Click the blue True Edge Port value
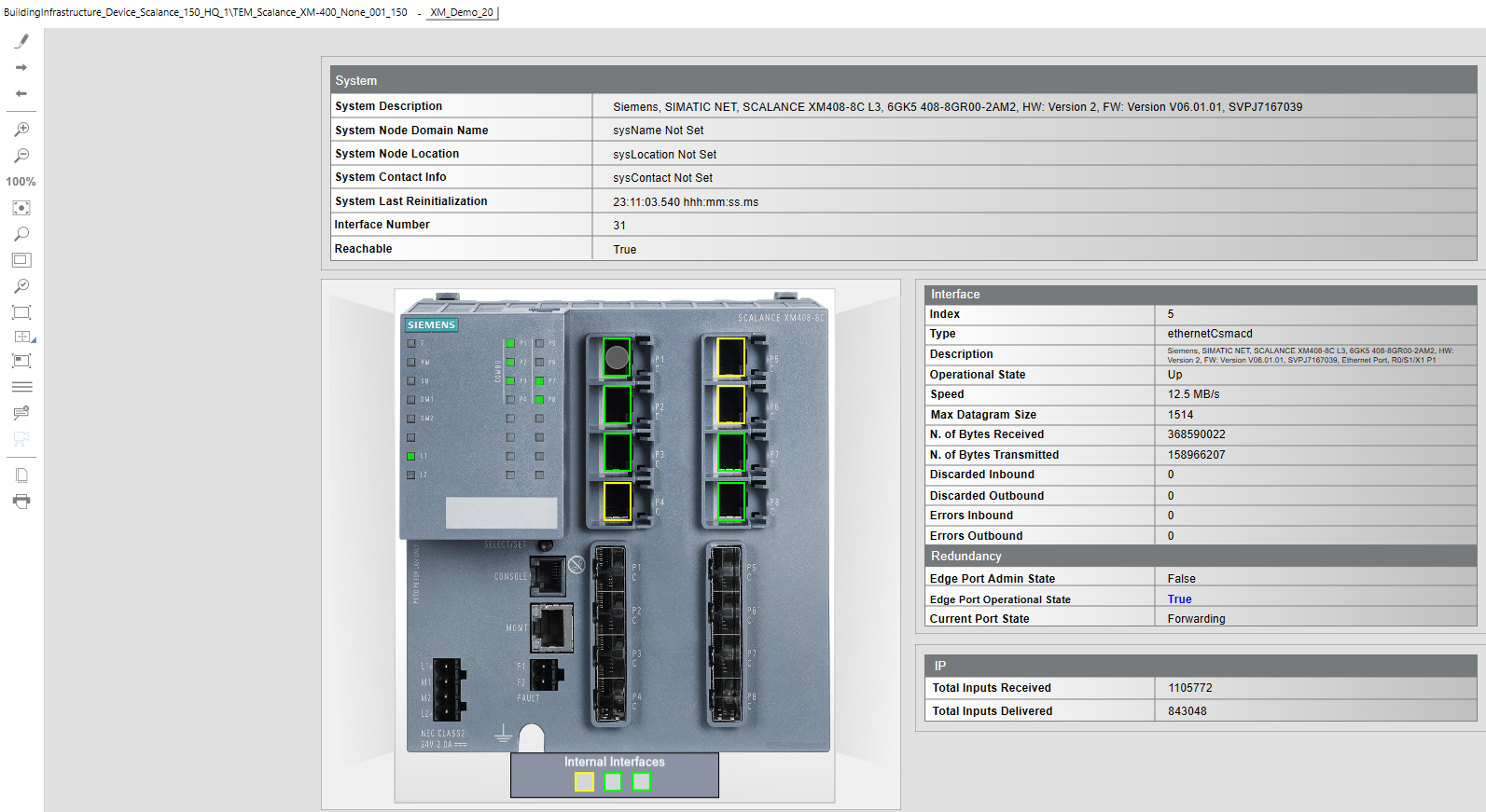 click(1179, 599)
